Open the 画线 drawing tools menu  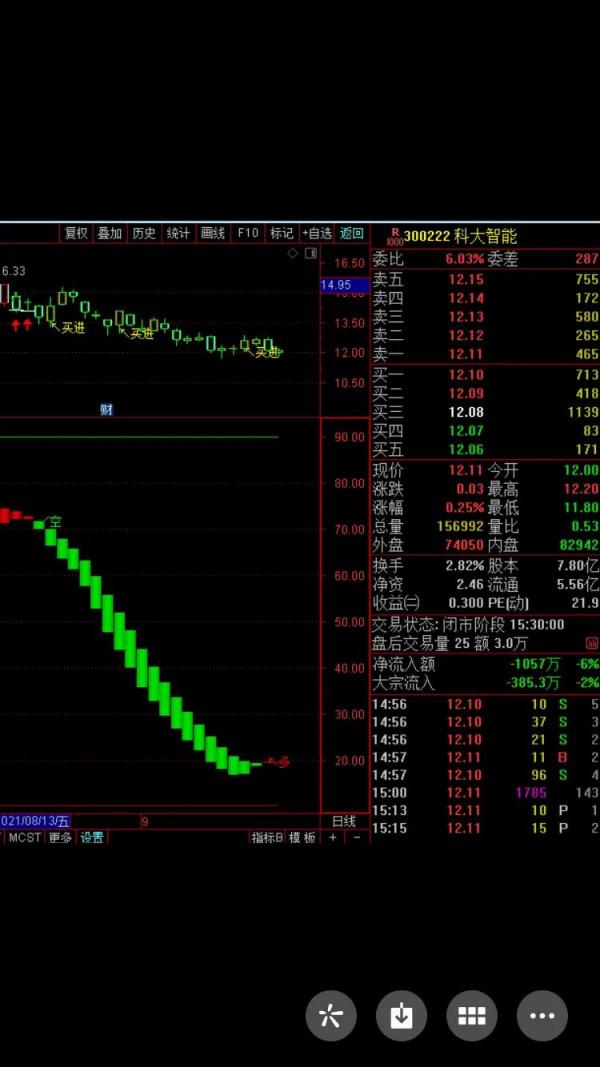tap(213, 233)
